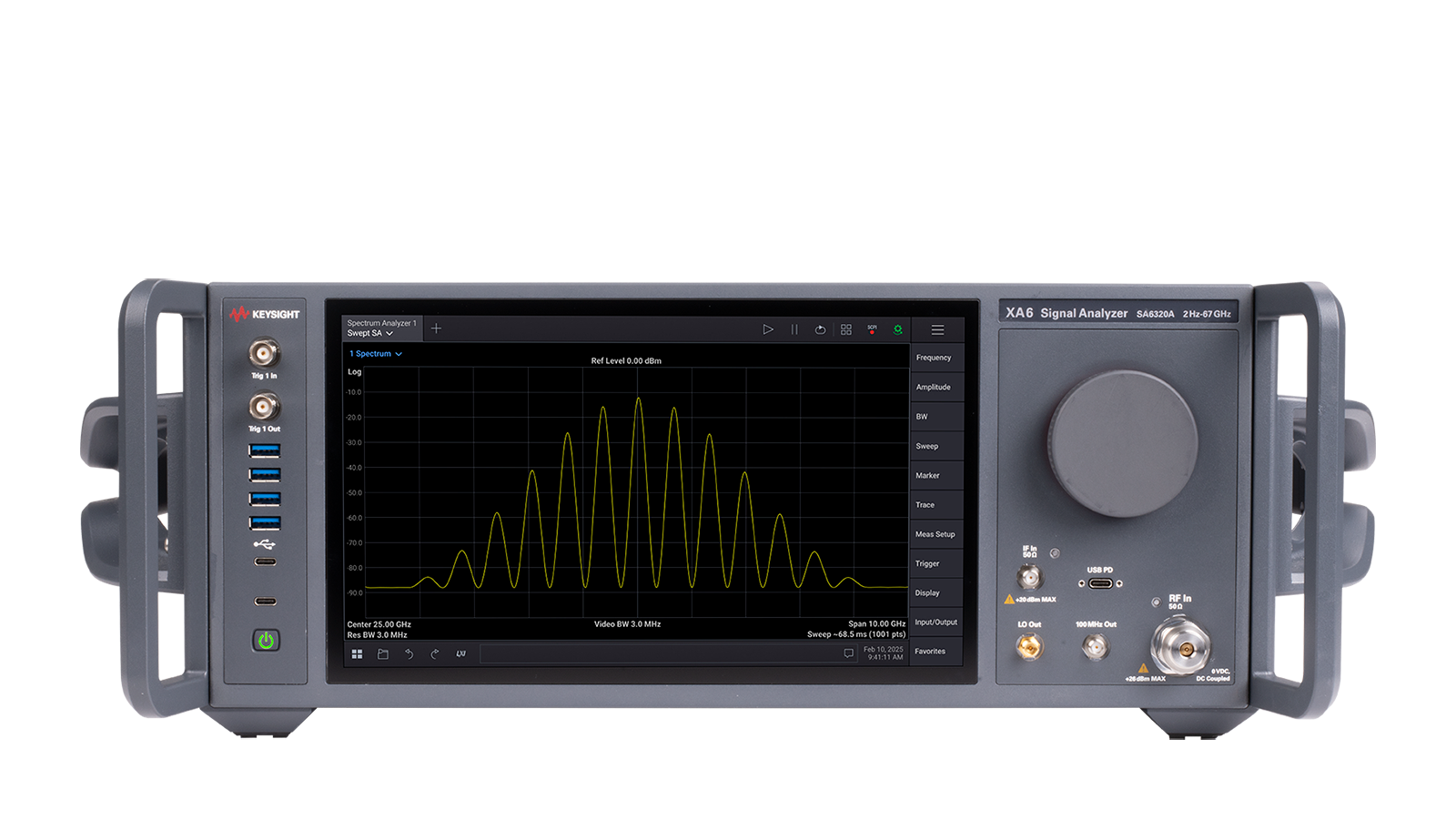Click the Video BW 3.0 MHz readout
The width and height of the screenshot is (1456, 819).
(x=628, y=624)
